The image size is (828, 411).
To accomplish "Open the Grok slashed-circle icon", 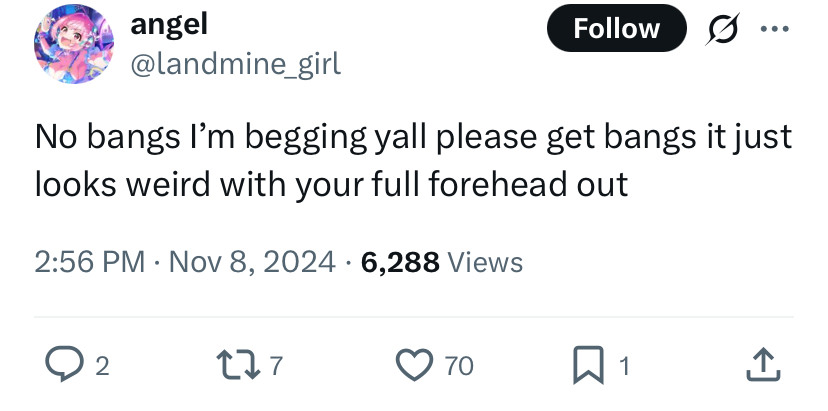I will coord(722,29).
